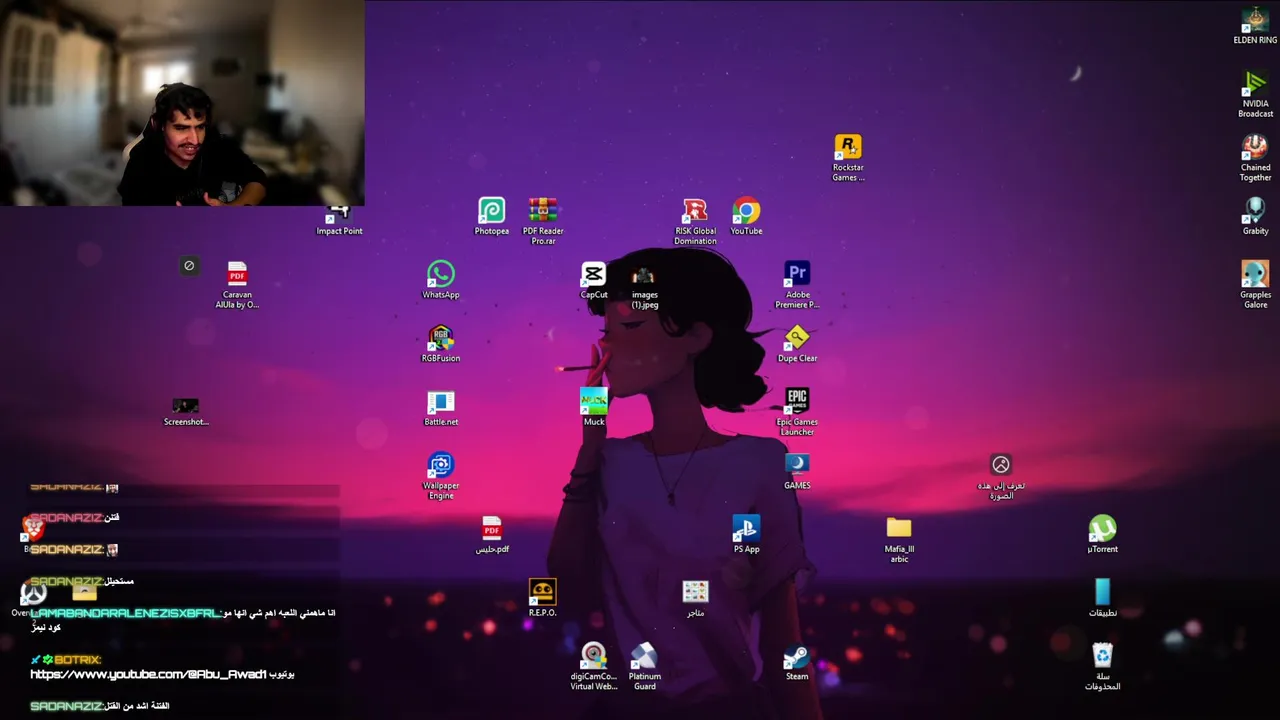
Task: Select the digiCamControl Virtual Webcam icon
Action: [x=594, y=666]
